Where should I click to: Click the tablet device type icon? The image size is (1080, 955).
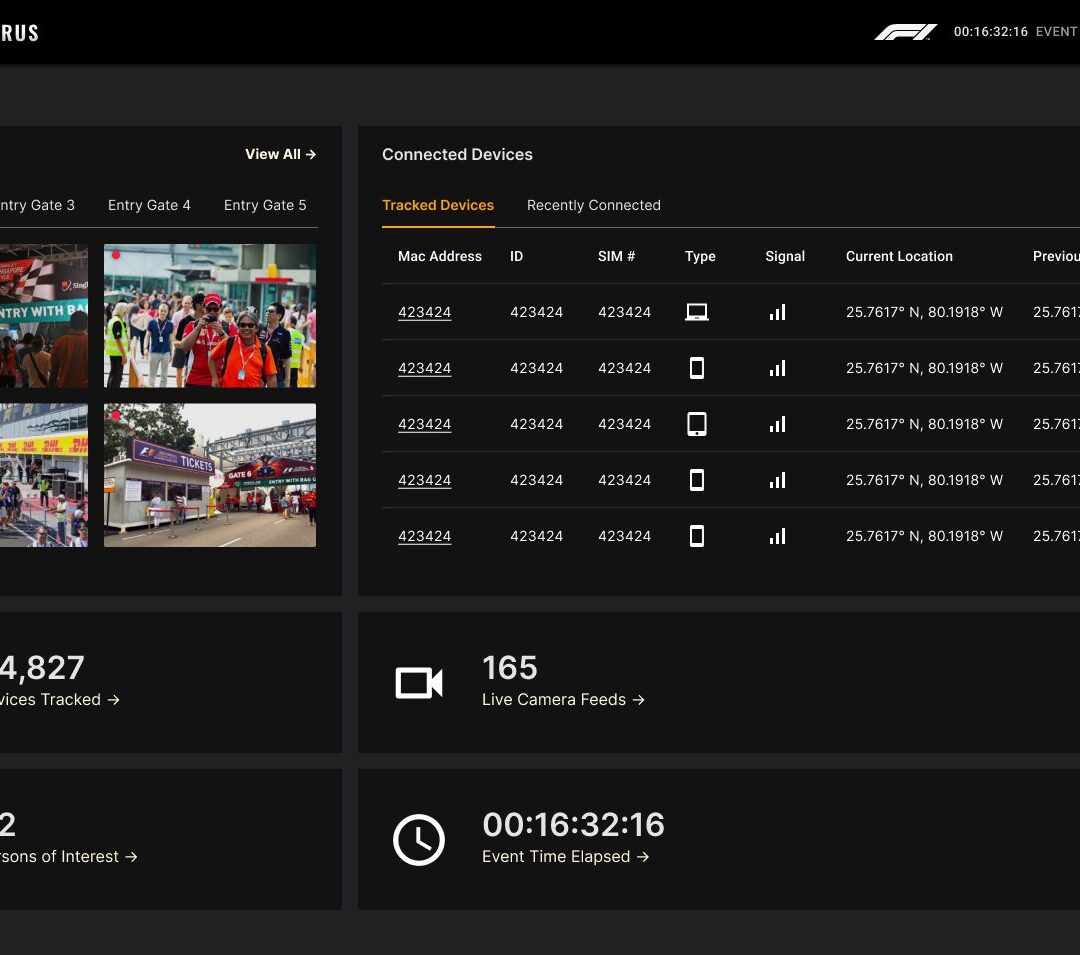[x=697, y=424]
